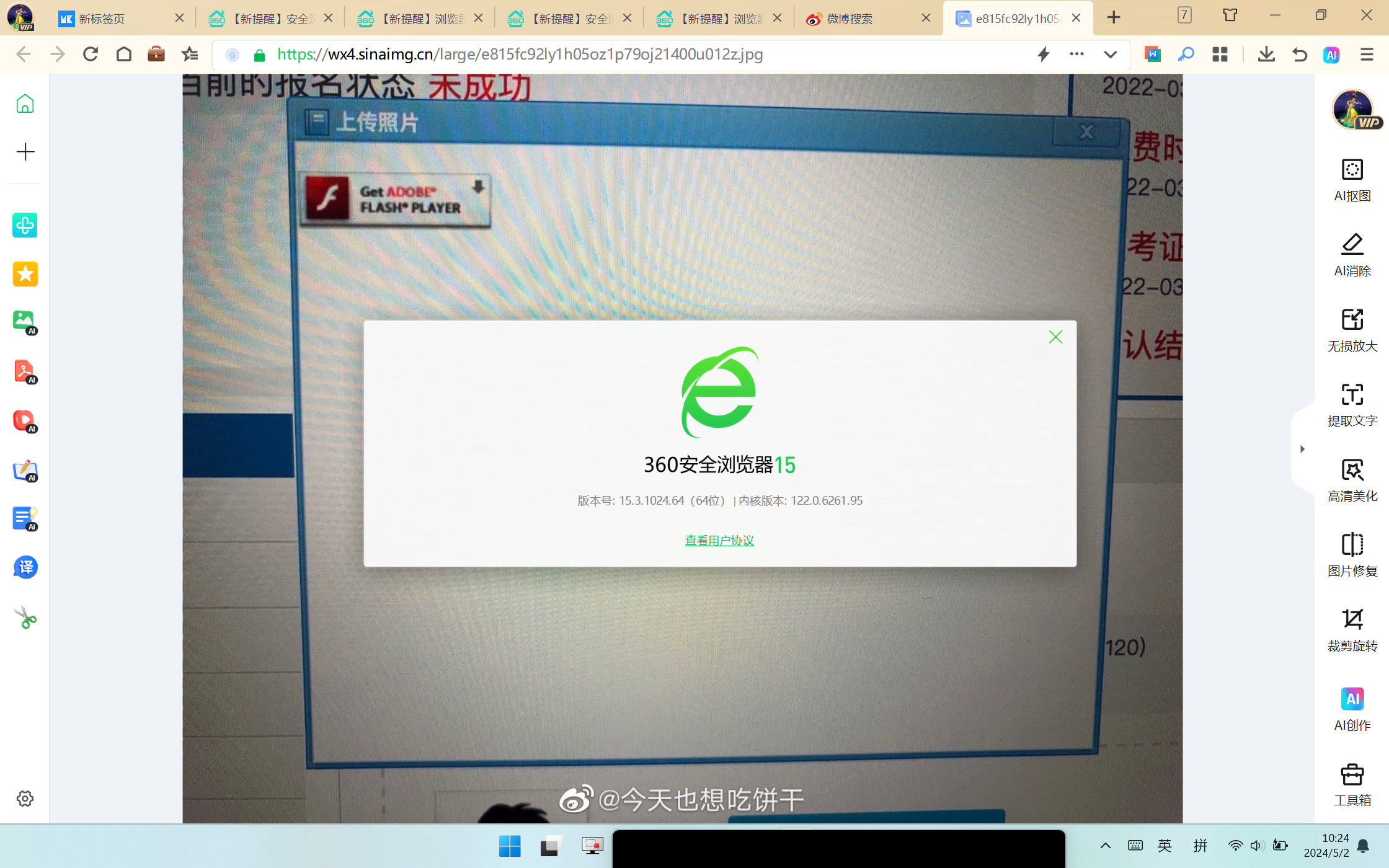
Task: Click the sidebar teal flower app icon
Action: click(25, 225)
